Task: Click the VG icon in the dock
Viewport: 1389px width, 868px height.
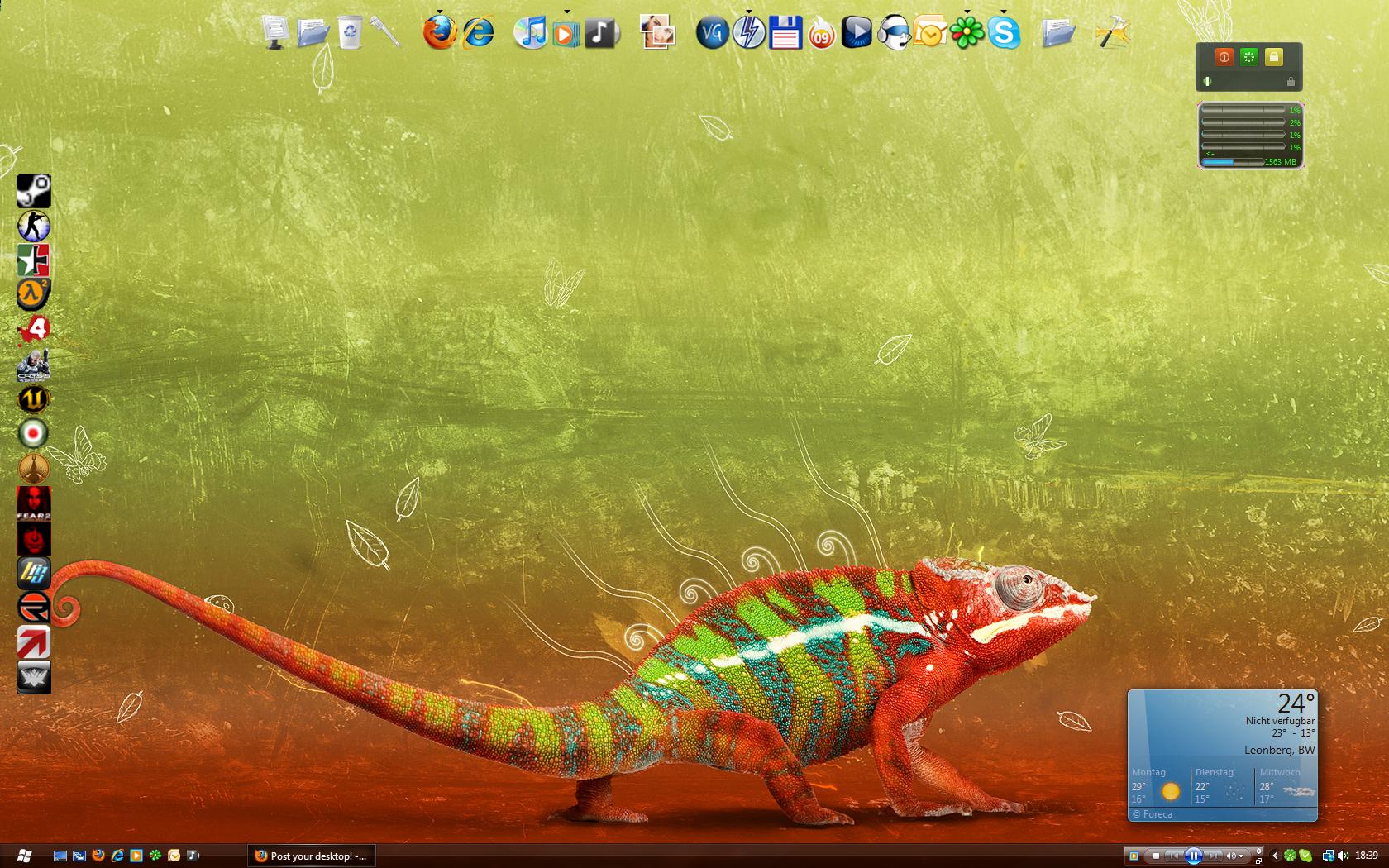Action: pos(711,33)
